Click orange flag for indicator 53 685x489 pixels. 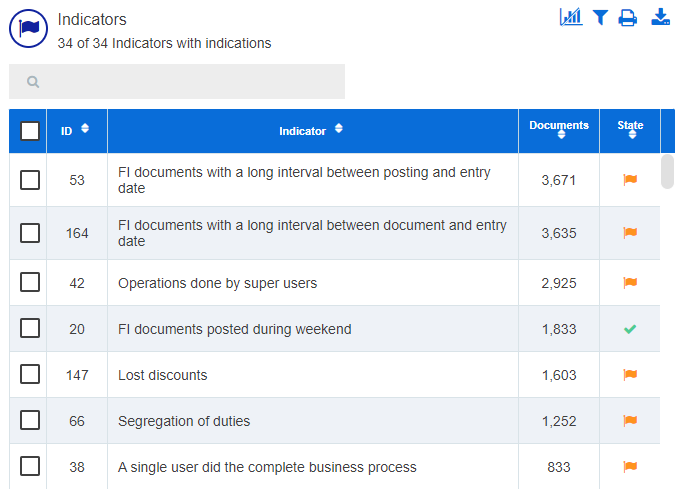(630, 180)
